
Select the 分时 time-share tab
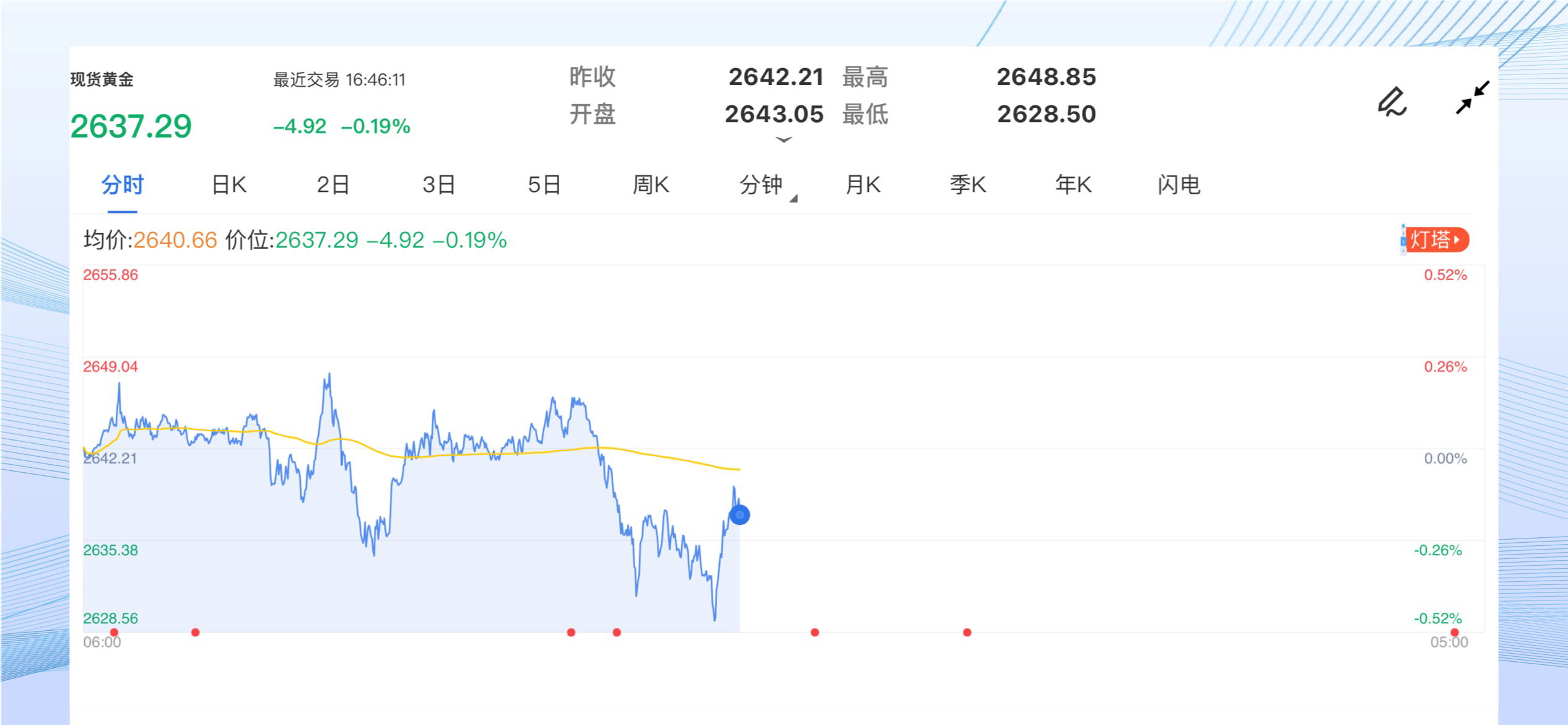click(122, 185)
